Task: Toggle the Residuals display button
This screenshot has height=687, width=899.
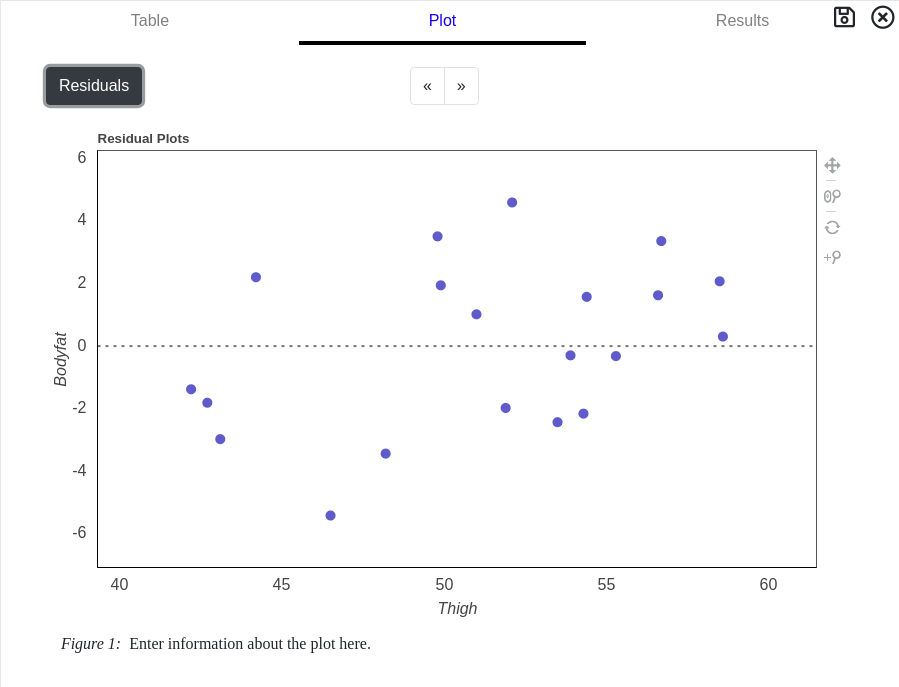Action: (93, 86)
